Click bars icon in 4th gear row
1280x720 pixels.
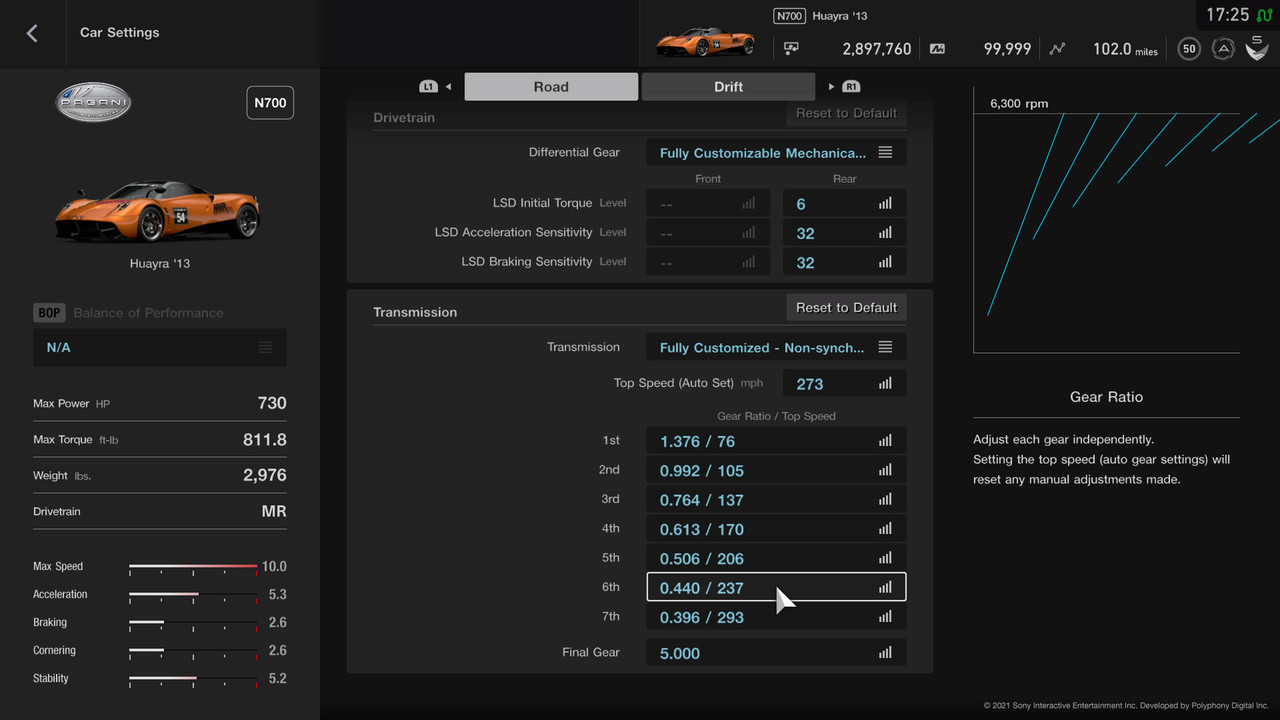(x=885, y=529)
